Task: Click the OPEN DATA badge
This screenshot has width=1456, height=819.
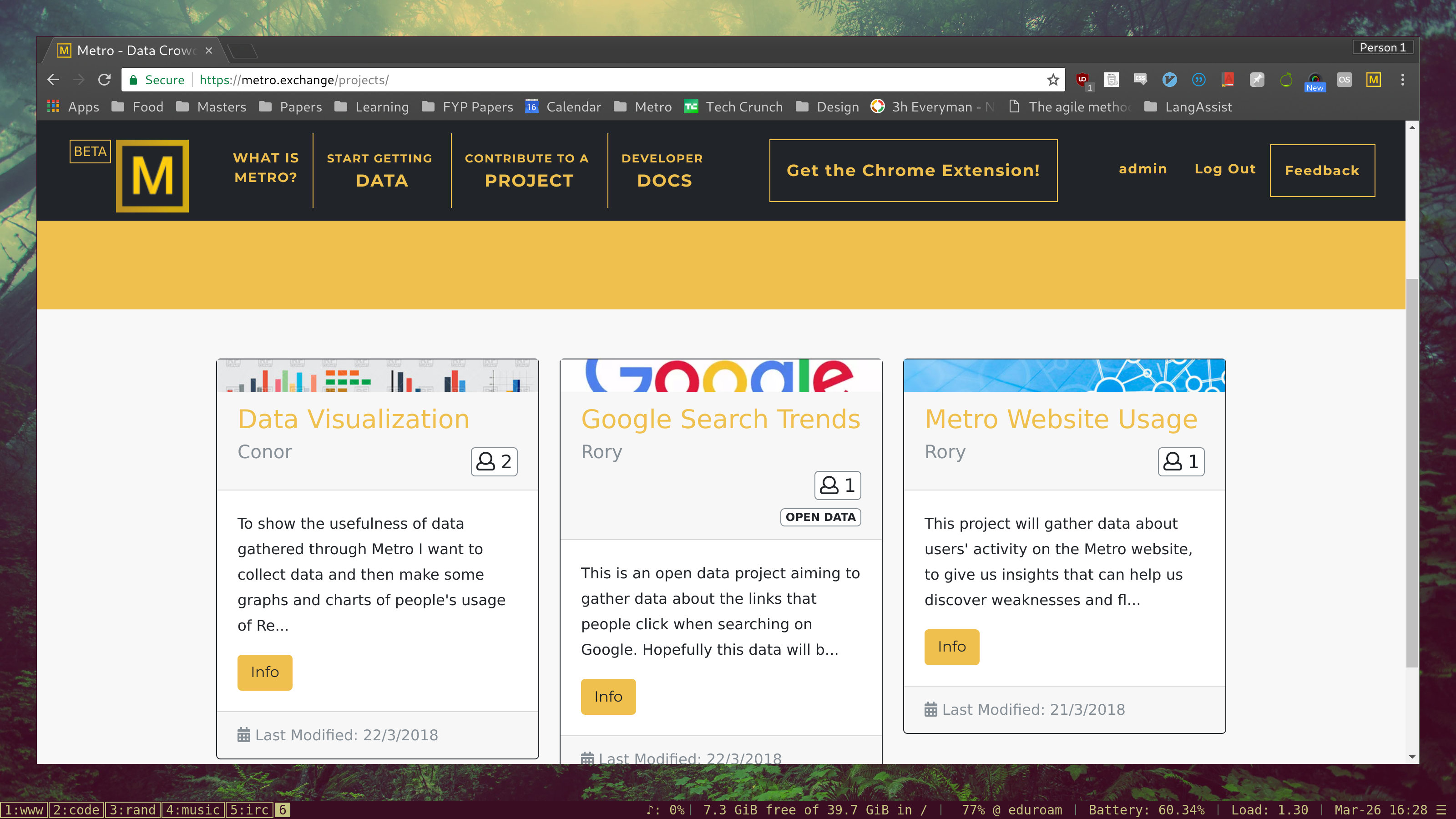Action: (x=821, y=517)
